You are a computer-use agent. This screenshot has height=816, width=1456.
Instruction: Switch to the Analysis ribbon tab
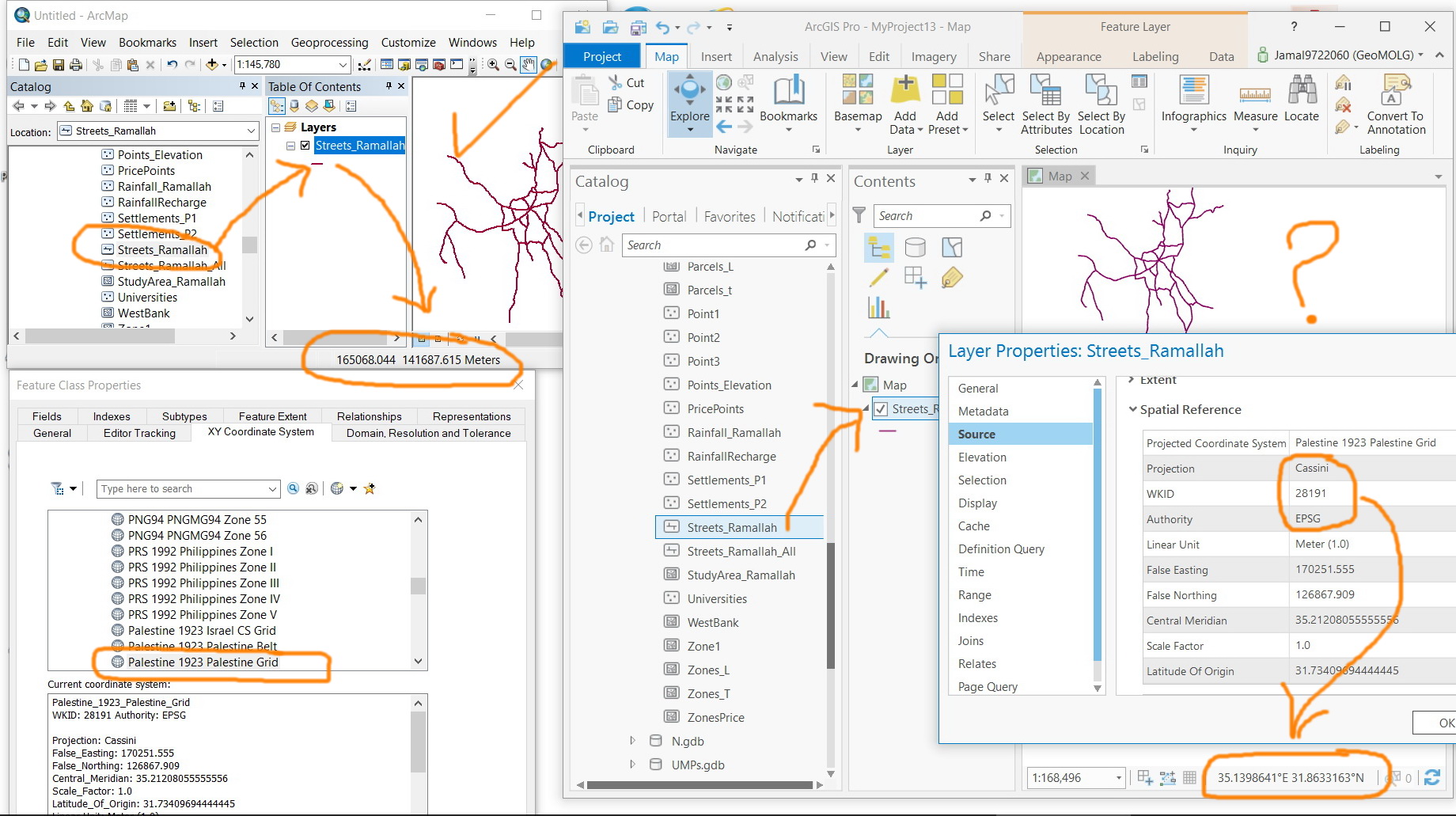coord(775,56)
